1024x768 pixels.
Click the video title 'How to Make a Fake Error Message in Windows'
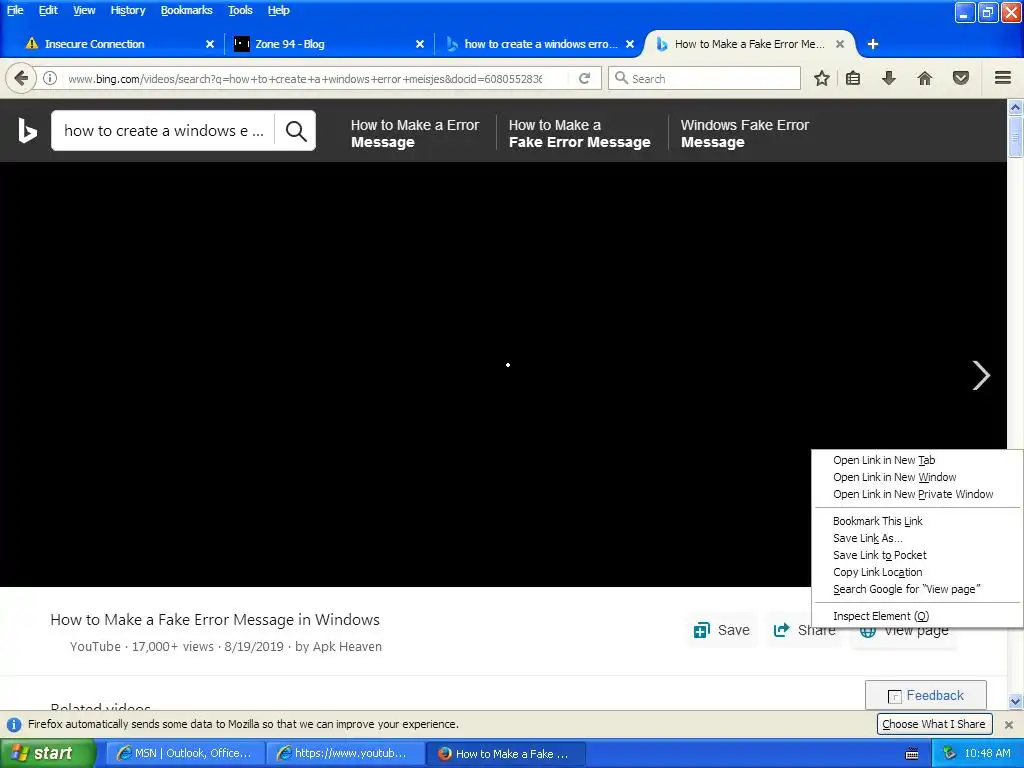tap(215, 620)
